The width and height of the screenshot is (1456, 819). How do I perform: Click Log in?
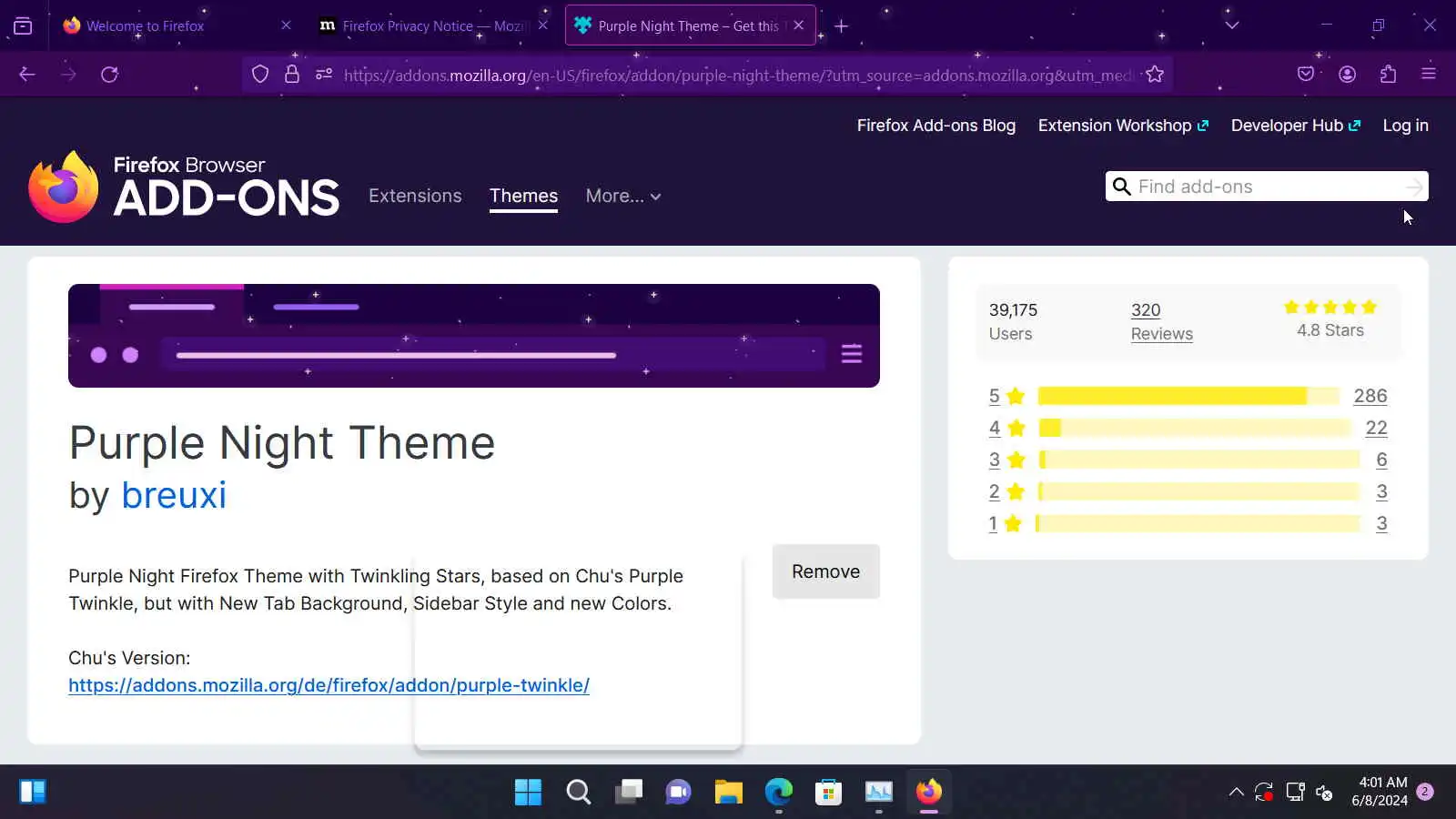pyautogui.click(x=1405, y=126)
